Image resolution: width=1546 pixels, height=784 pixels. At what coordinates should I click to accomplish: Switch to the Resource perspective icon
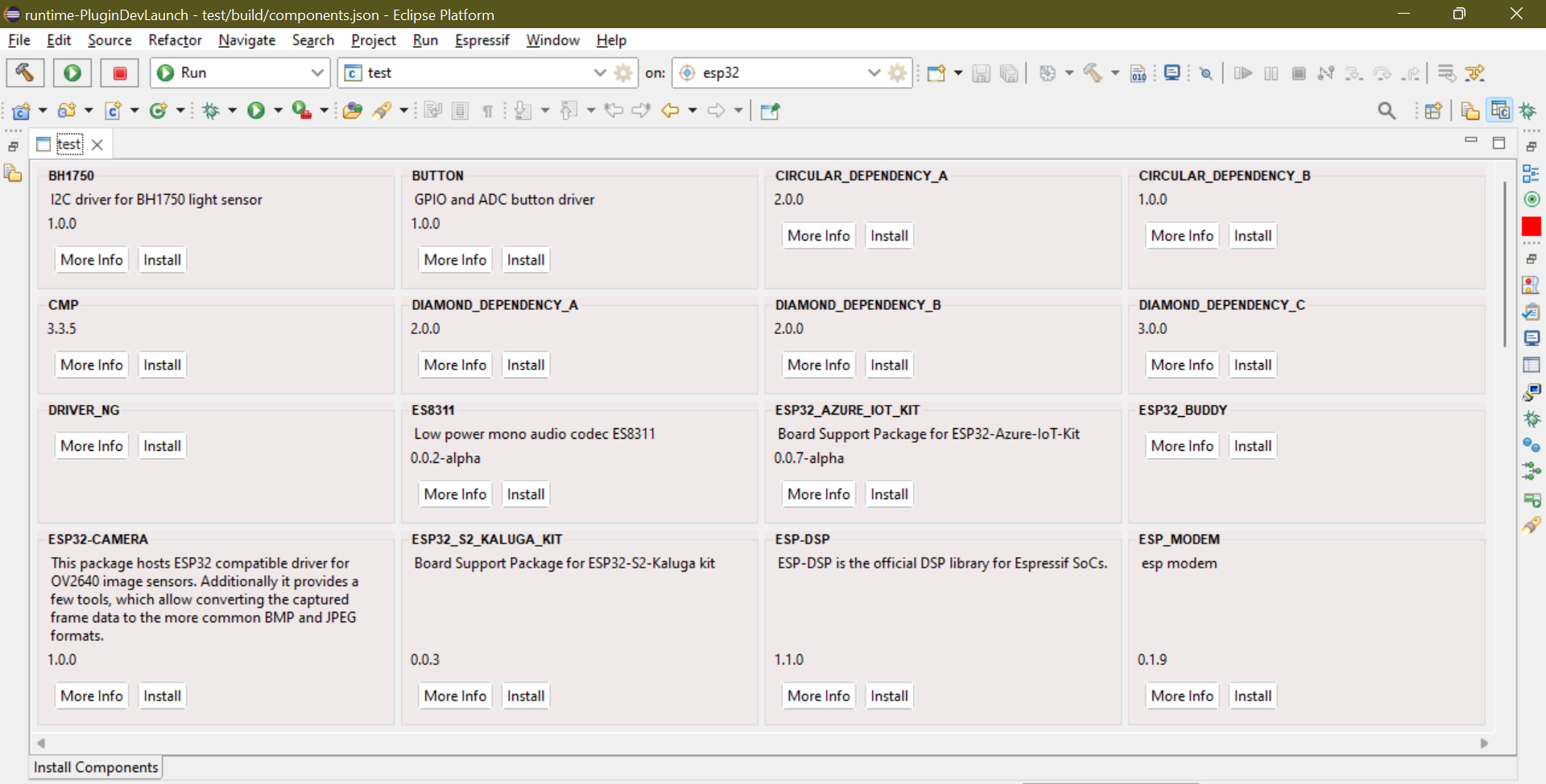(x=1470, y=111)
